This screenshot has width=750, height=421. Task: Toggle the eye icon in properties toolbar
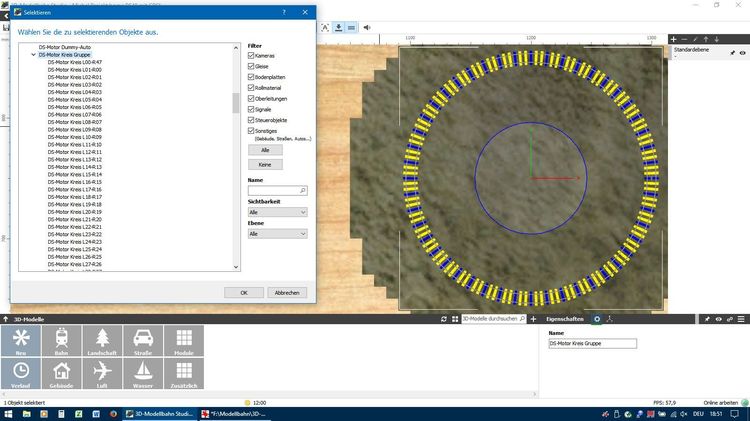(x=718, y=319)
